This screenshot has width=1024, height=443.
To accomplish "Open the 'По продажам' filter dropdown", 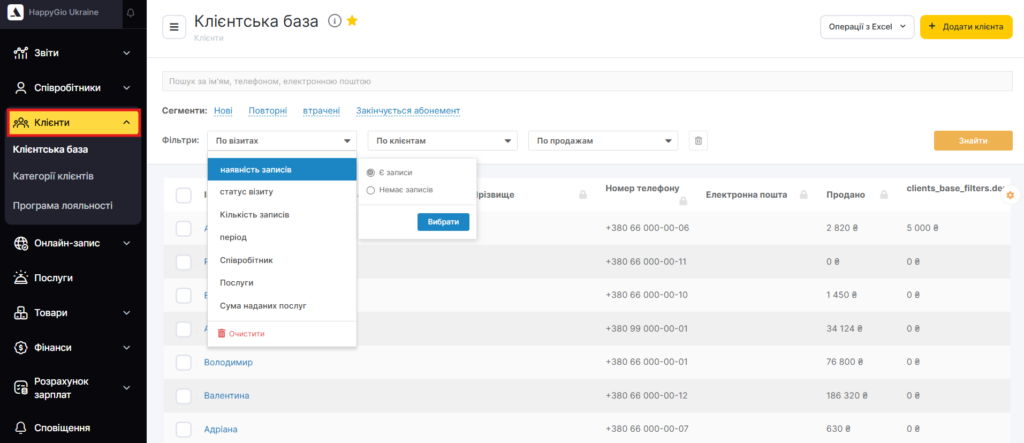I will [602, 141].
